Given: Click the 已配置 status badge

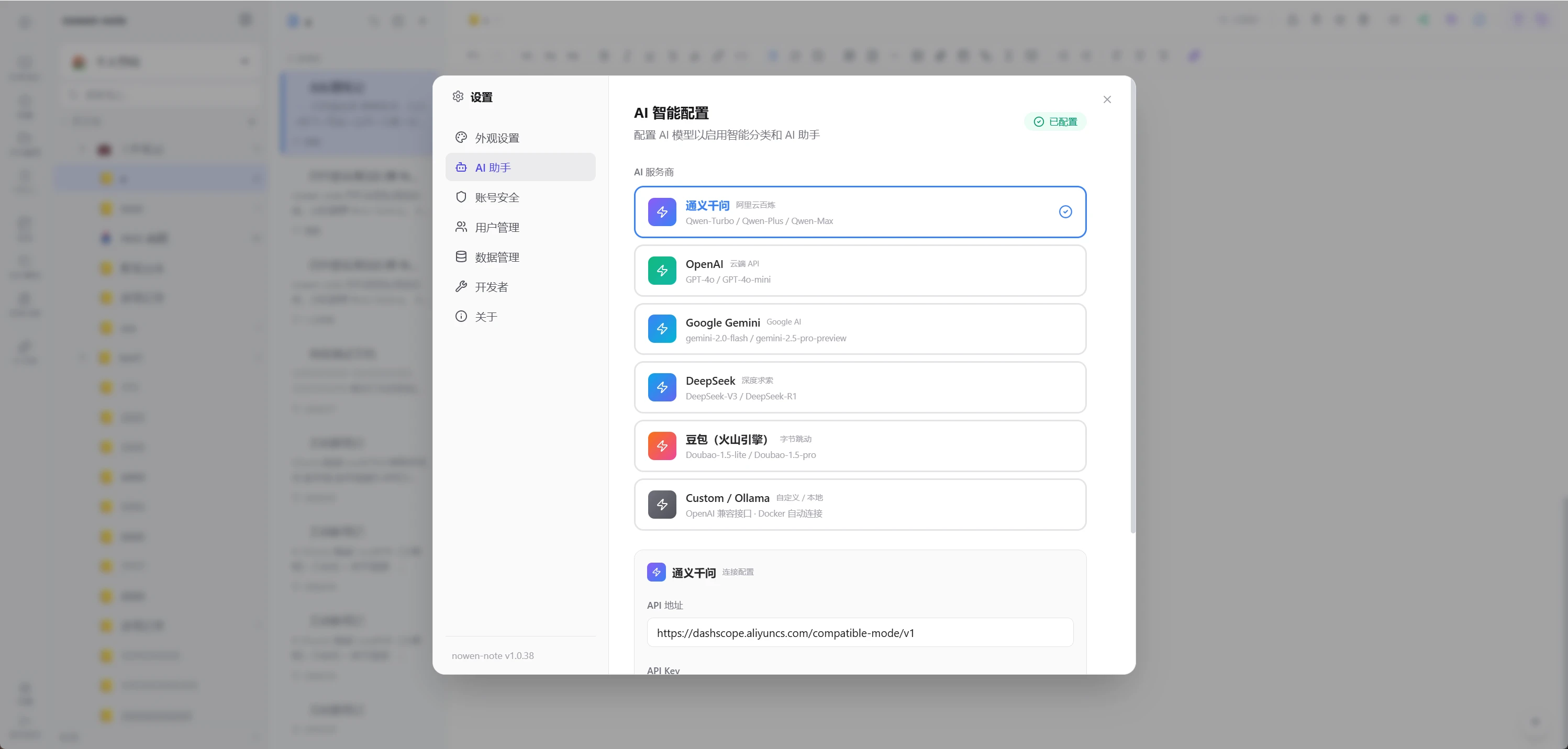Looking at the screenshot, I should click(x=1055, y=121).
